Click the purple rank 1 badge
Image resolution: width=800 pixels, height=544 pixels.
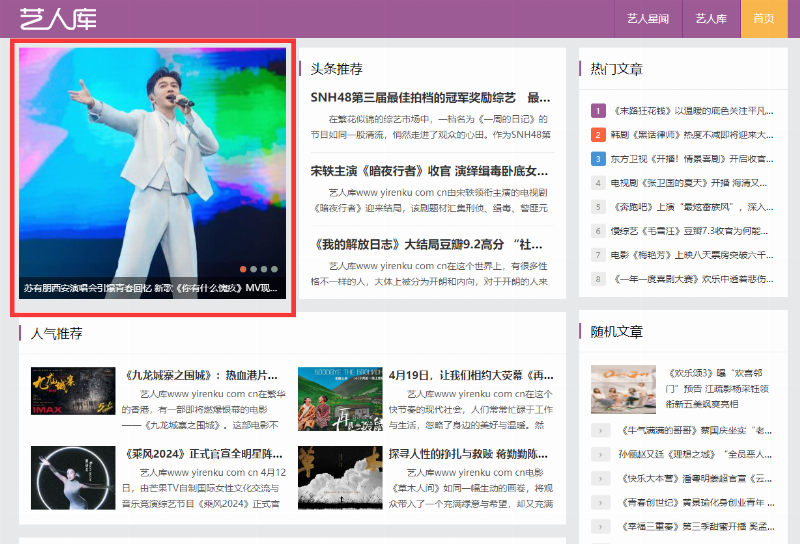(598, 111)
